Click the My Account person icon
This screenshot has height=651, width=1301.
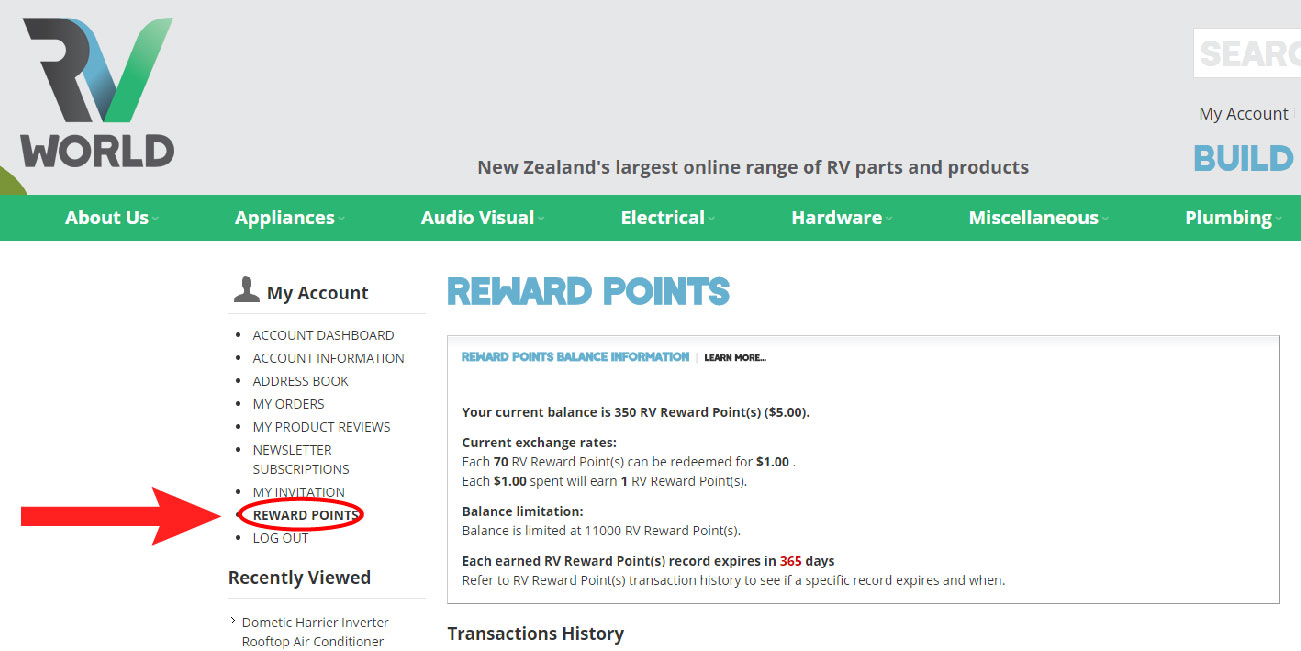tap(246, 290)
